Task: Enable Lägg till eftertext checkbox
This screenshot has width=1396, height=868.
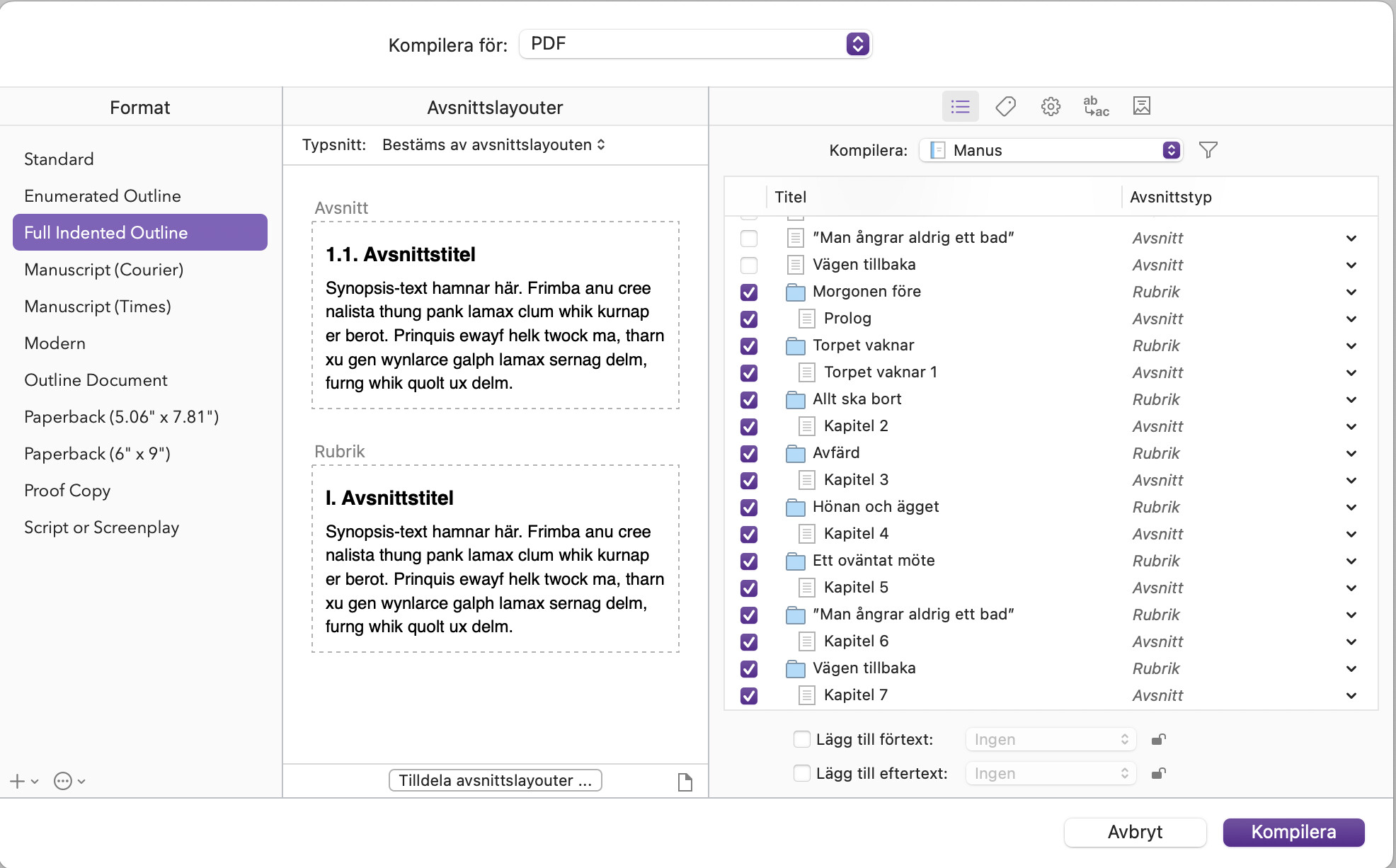Action: [x=801, y=773]
